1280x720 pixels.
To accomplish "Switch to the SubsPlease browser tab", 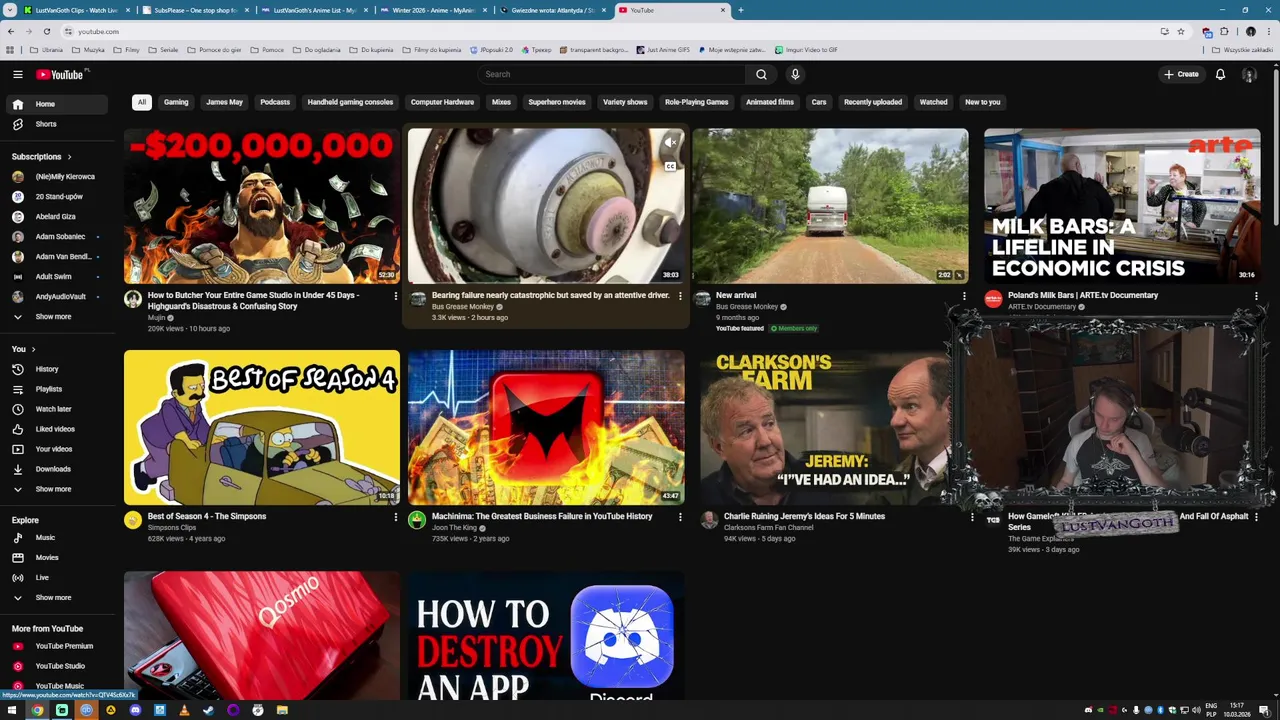I will coord(194,10).
